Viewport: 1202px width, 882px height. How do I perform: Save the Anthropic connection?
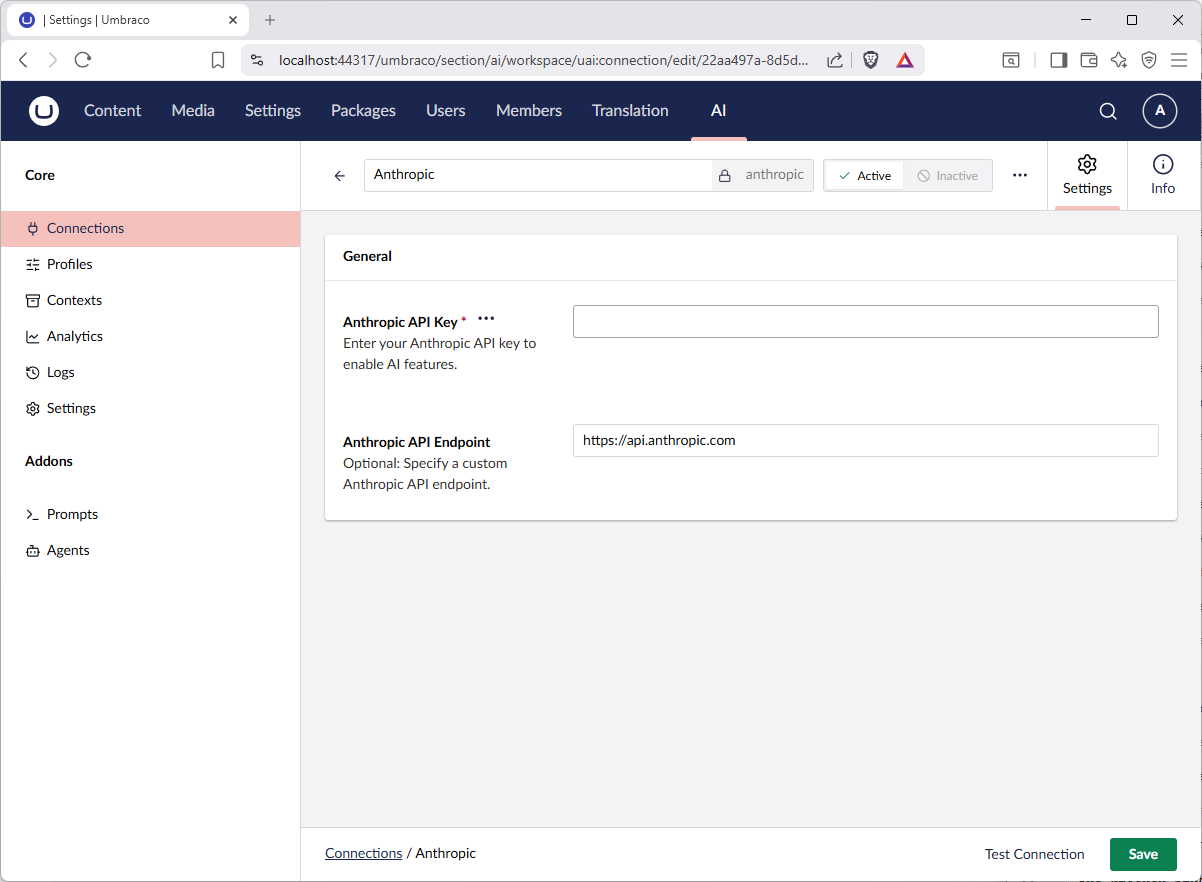coord(1143,854)
